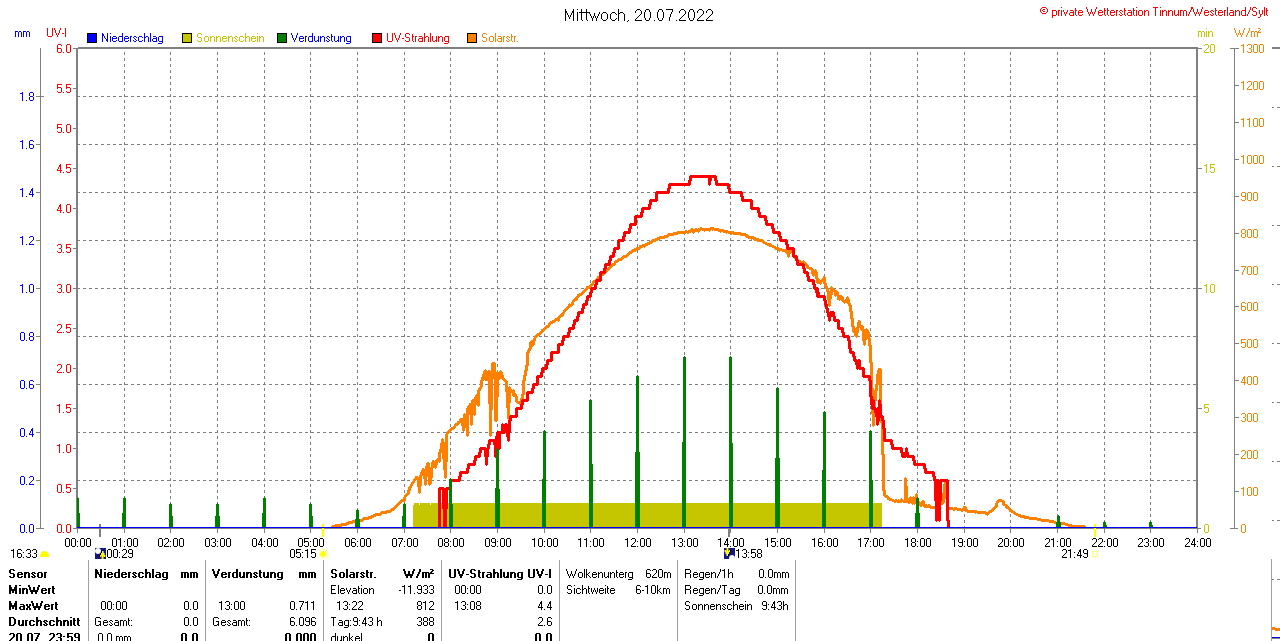This screenshot has width=1280, height=641.
Task: Click the red UV-Strahlung legend square
Action: pos(377,38)
